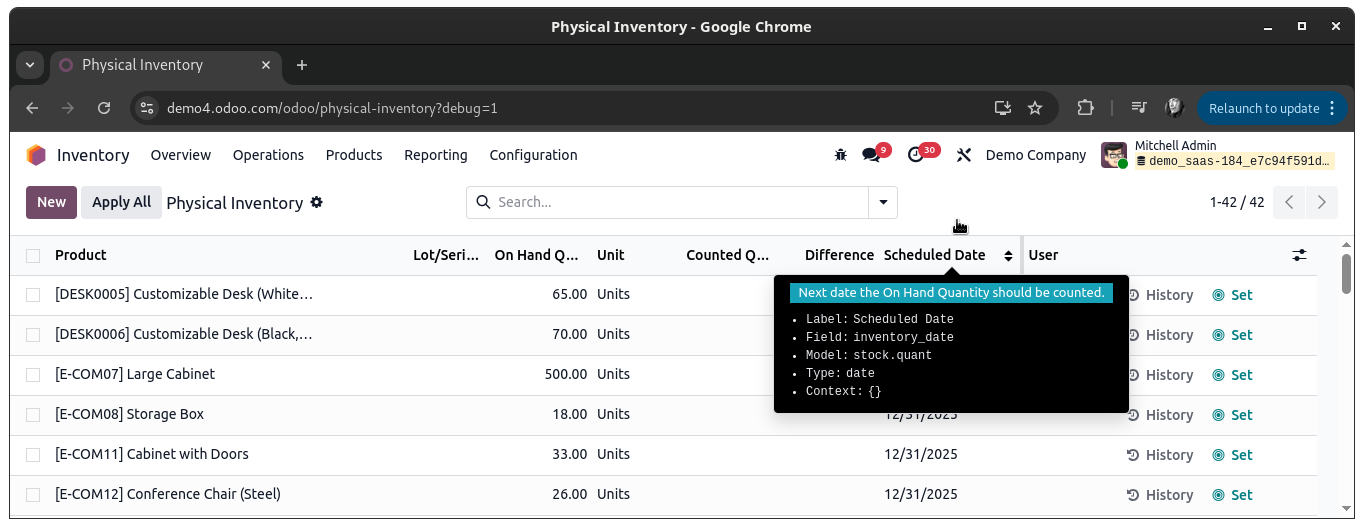Click the Apply All button

click(x=121, y=202)
